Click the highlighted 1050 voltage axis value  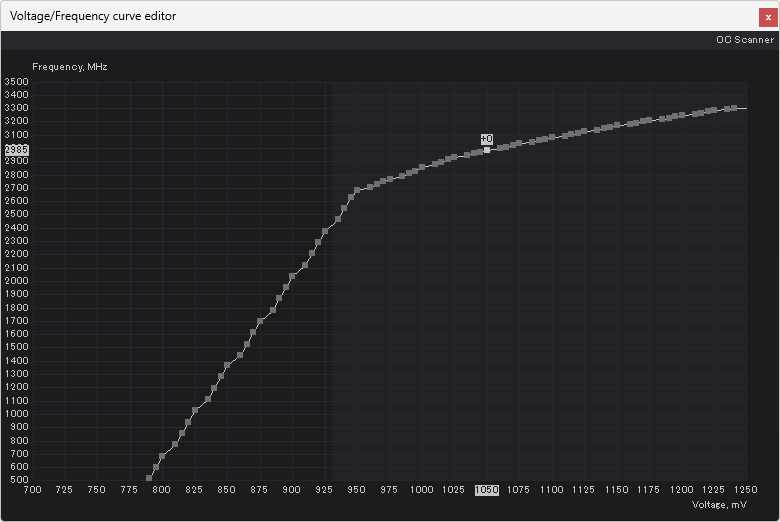tap(487, 490)
